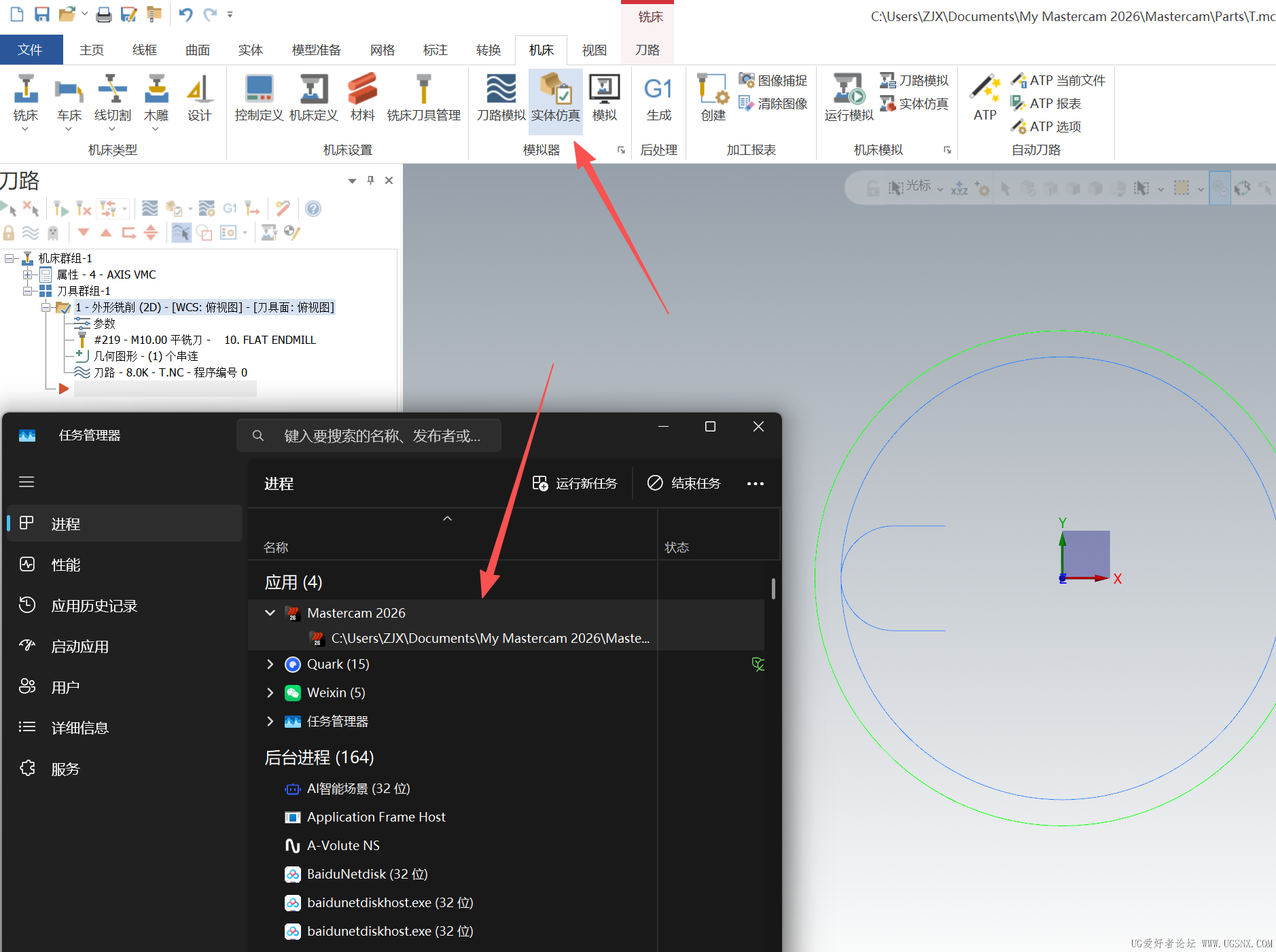Click G1 生成 post-processing icon

658,98
